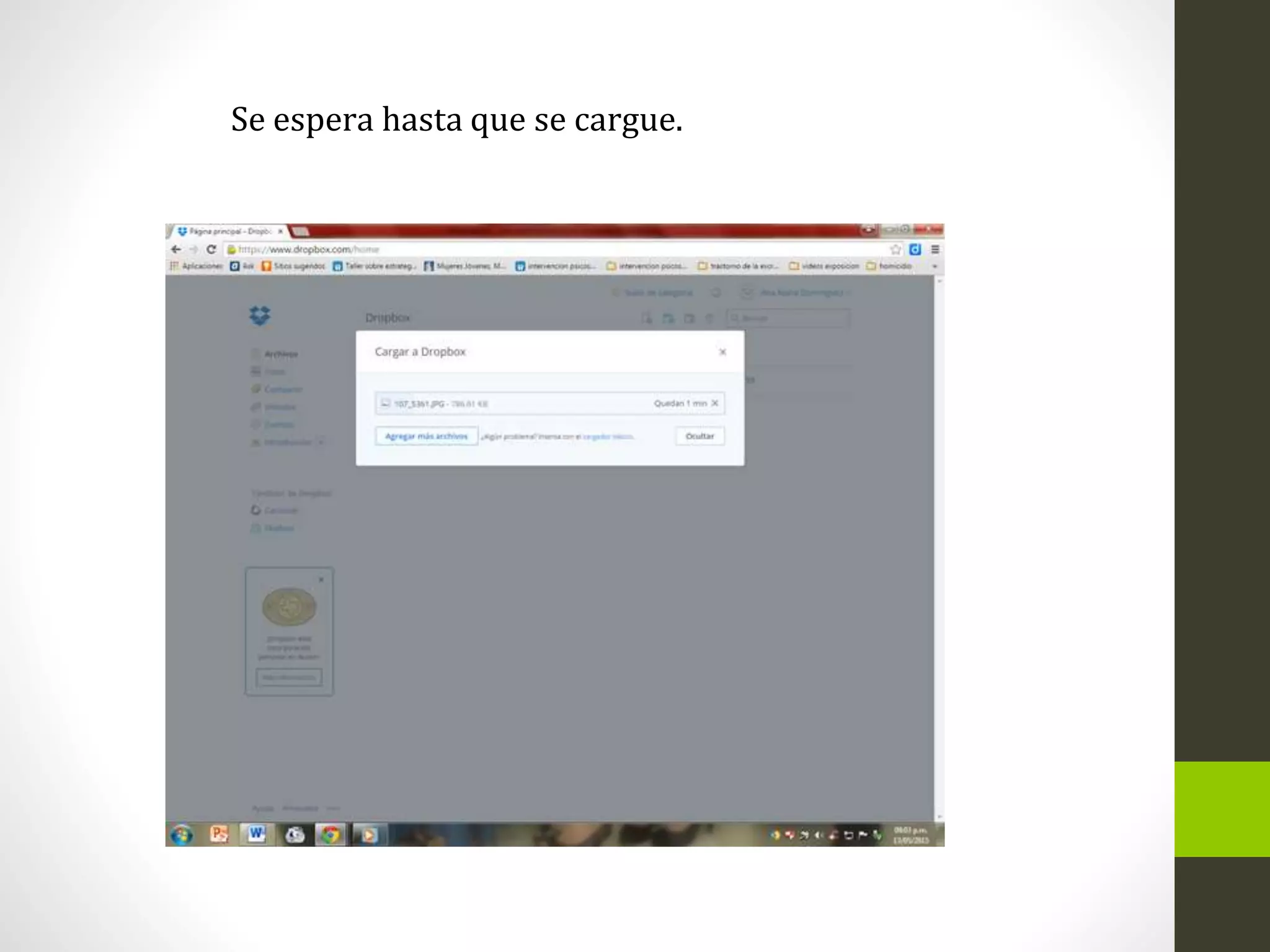The height and width of the screenshot is (952, 1270).
Task: Open Word from taskbar
Action: (x=256, y=834)
